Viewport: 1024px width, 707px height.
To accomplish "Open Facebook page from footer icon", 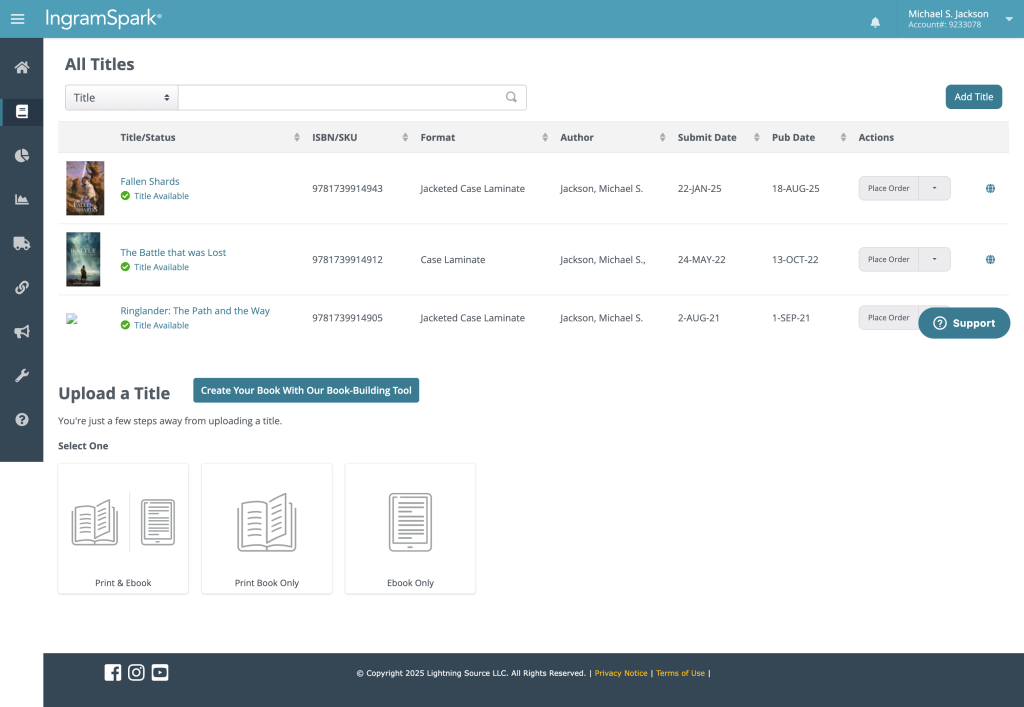I will pyautogui.click(x=113, y=672).
